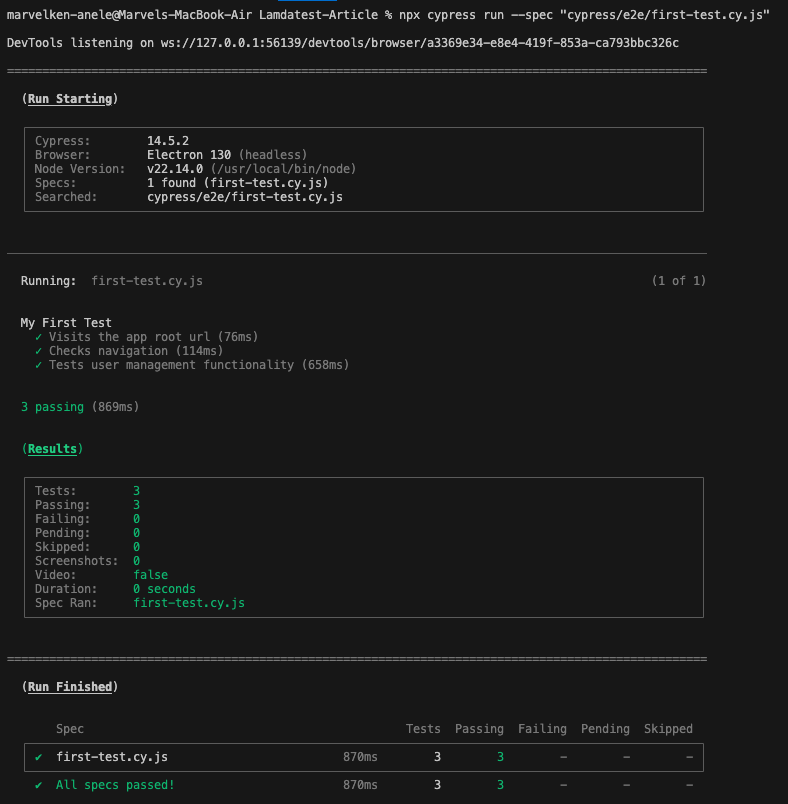Click the 'Run Starting' heading
The image size is (788, 804).
pyautogui.click(x=69, y=99)
